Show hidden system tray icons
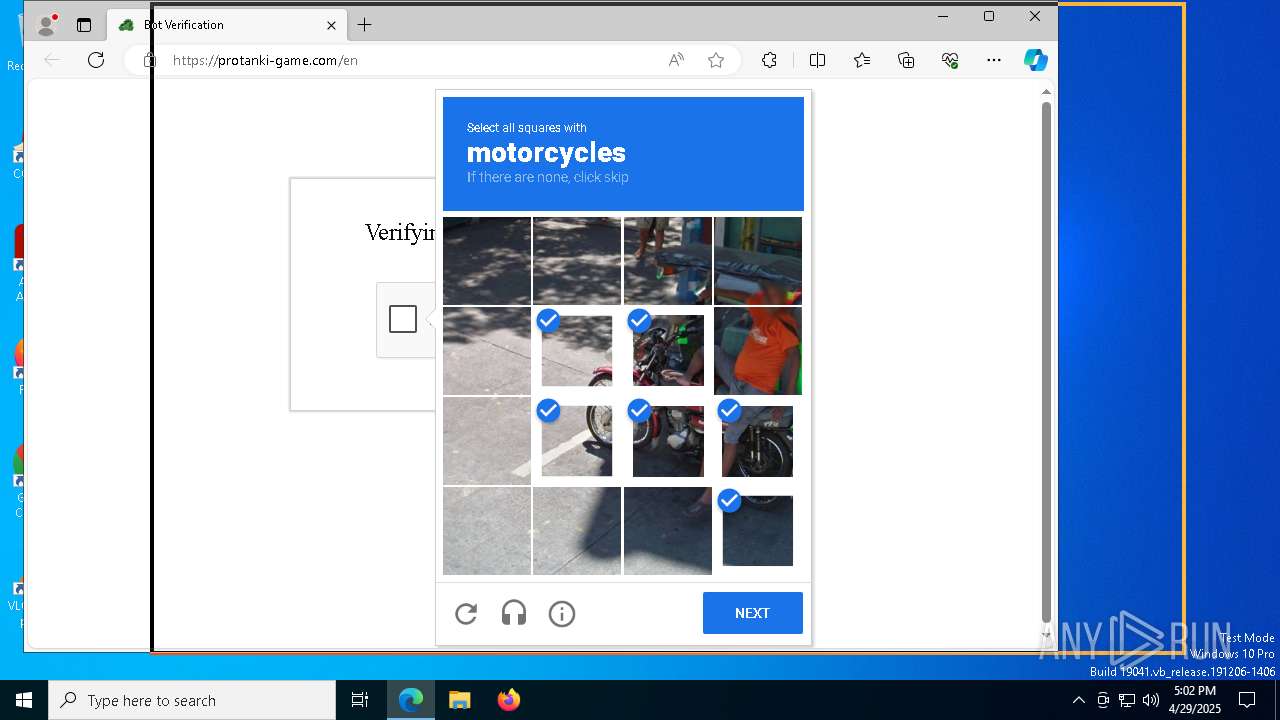Image resolution: width=1280 pixels, height=720 pixels. [x=1078, y=700]
